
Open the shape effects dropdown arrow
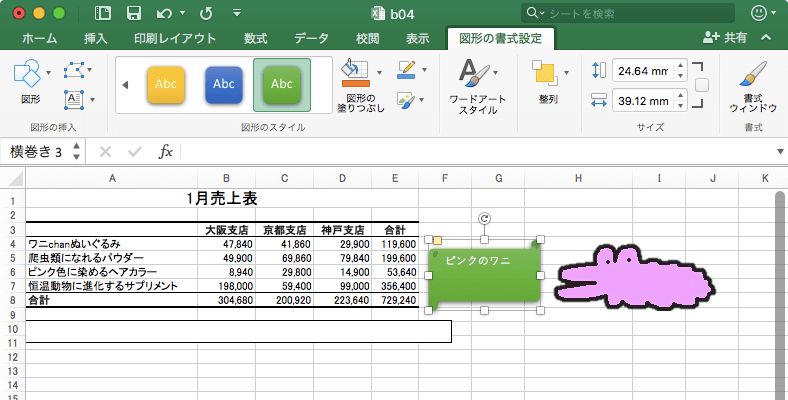tap(421, 99)
